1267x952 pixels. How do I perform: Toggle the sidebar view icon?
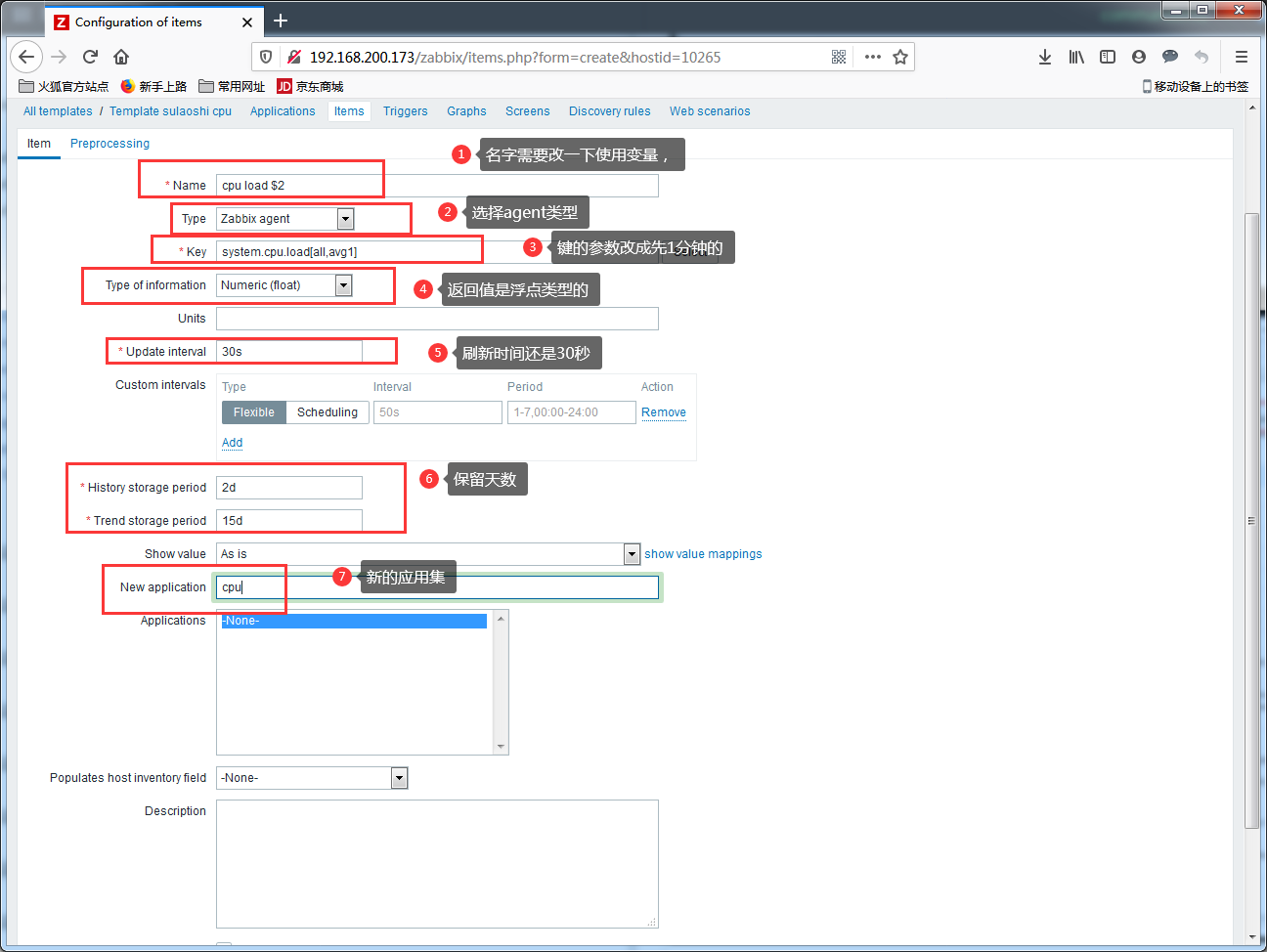tap(1108, 57)
